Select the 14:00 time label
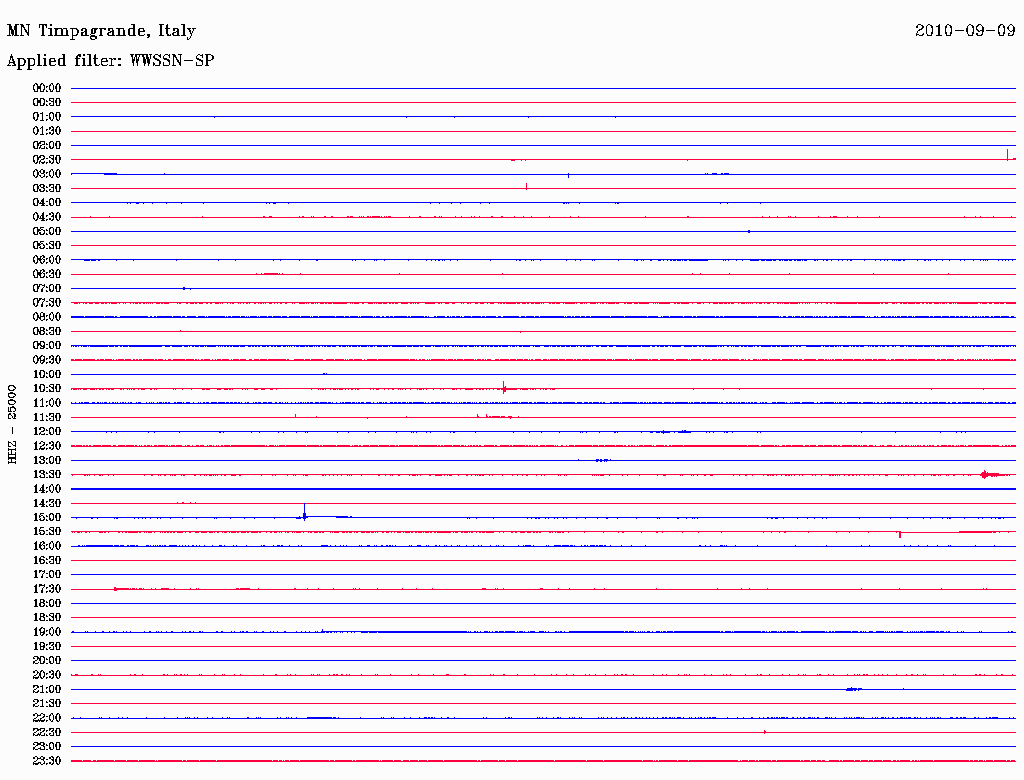This screenshot has width=1024, height=780. [x=47, y=489]
